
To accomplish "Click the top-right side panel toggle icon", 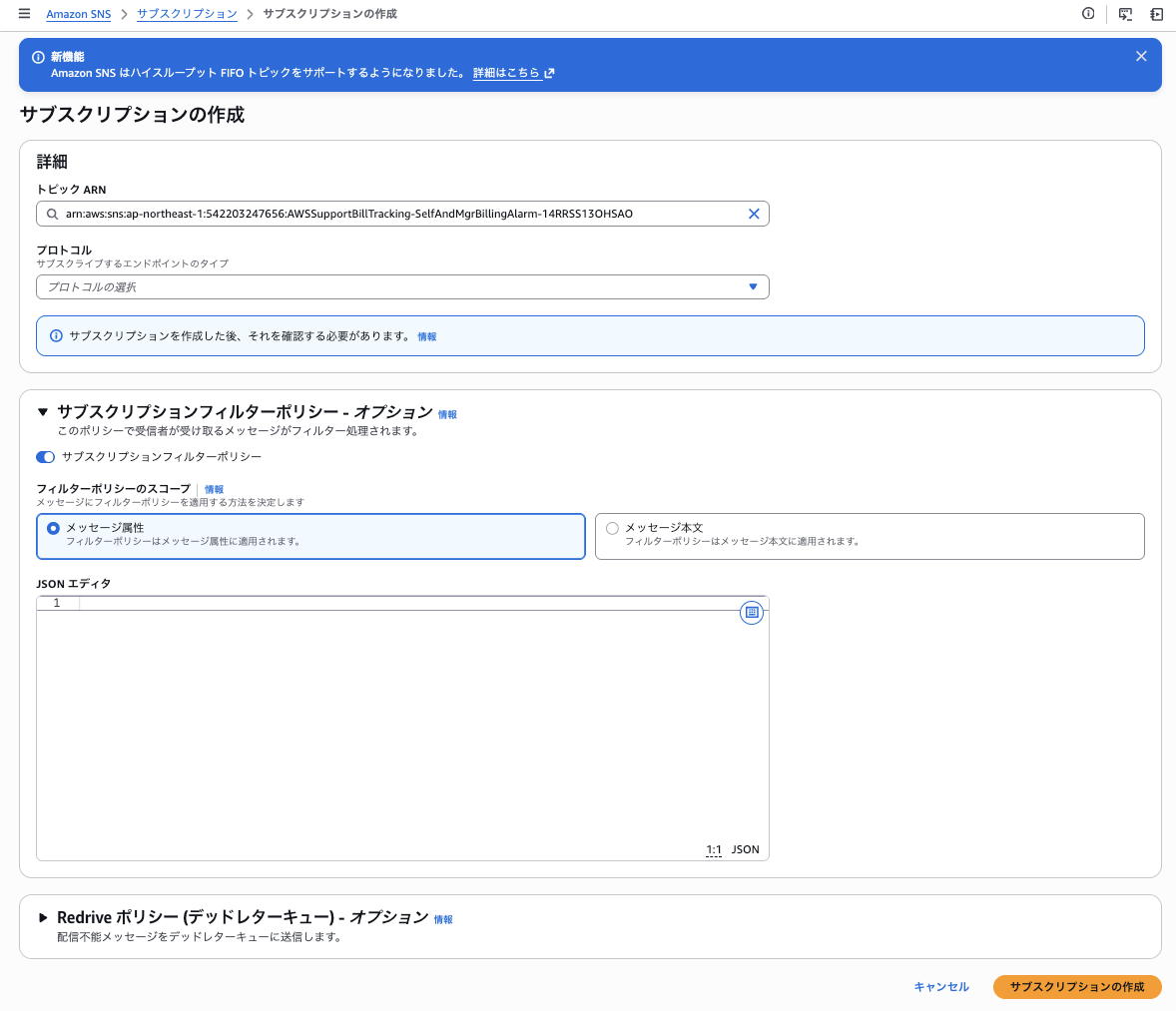I will [1156, 14].
